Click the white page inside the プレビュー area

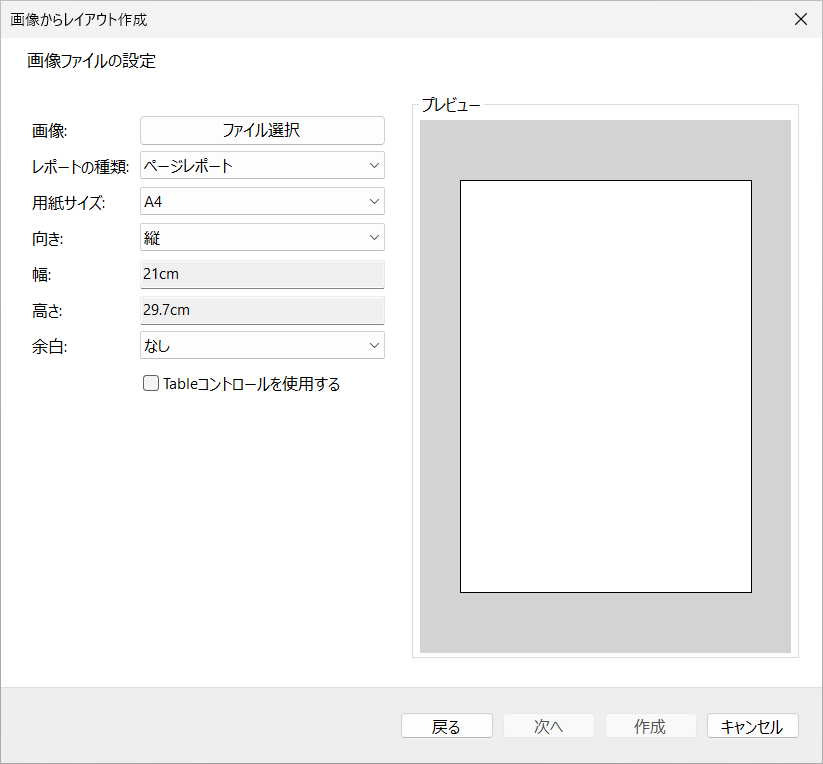(x=605, y=386)
